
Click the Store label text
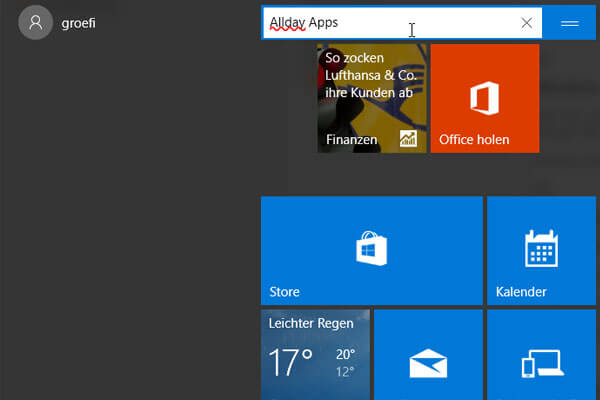284,292
